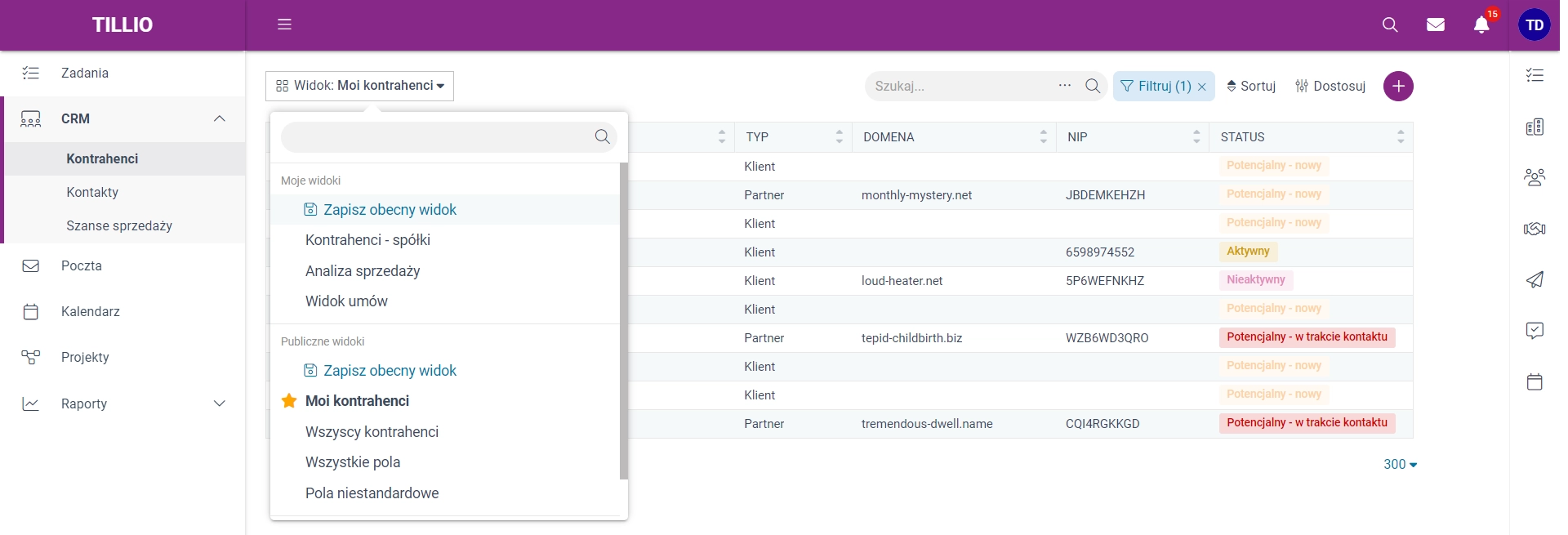Viewport: 1568px width, 535px height.
Task: Select the Kontrahenci - spółki view
Action: coord(367,240)
